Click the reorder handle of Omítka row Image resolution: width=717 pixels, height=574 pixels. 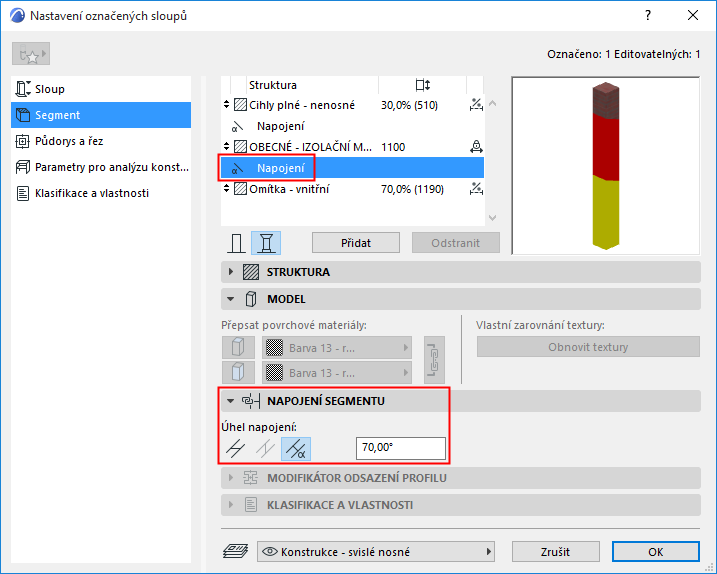click(x=226, y=189)
